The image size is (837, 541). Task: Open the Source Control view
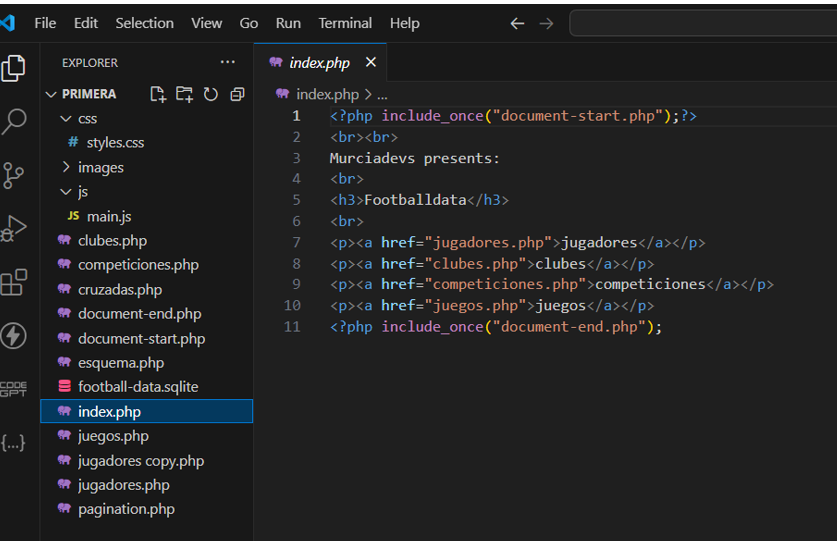click(14, 176)
